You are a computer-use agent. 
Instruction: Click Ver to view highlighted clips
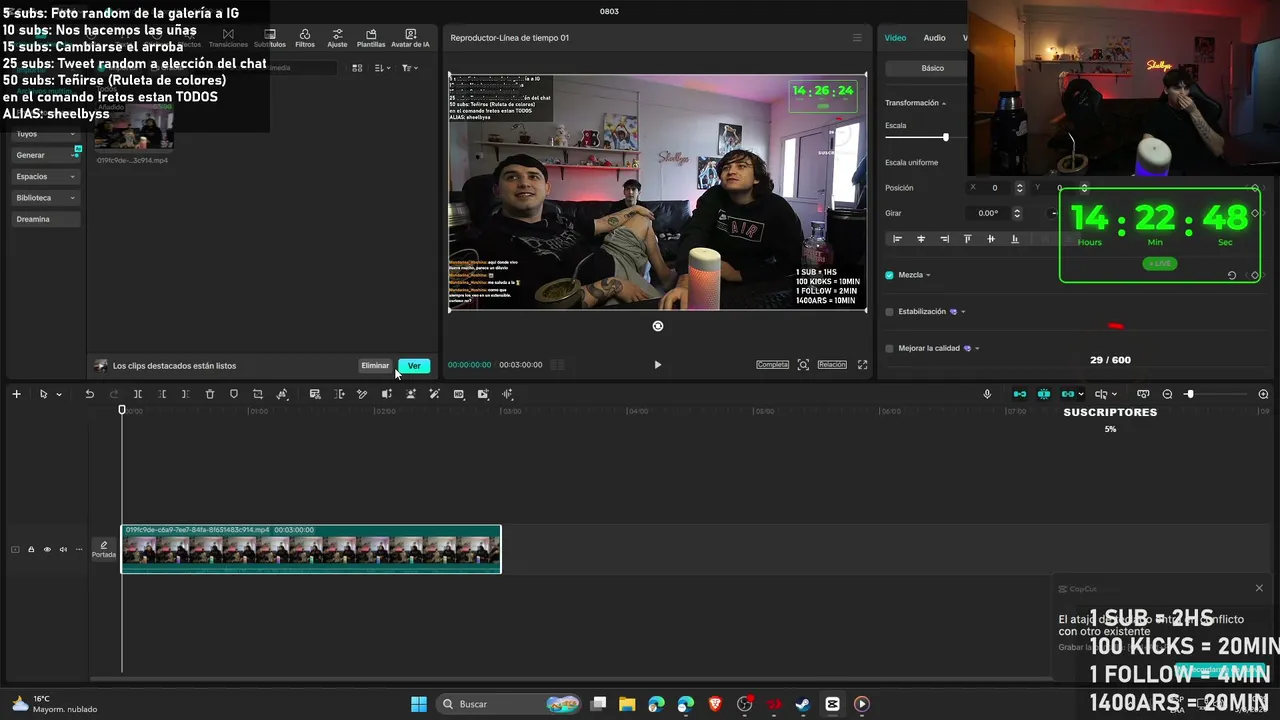point(414,366)
